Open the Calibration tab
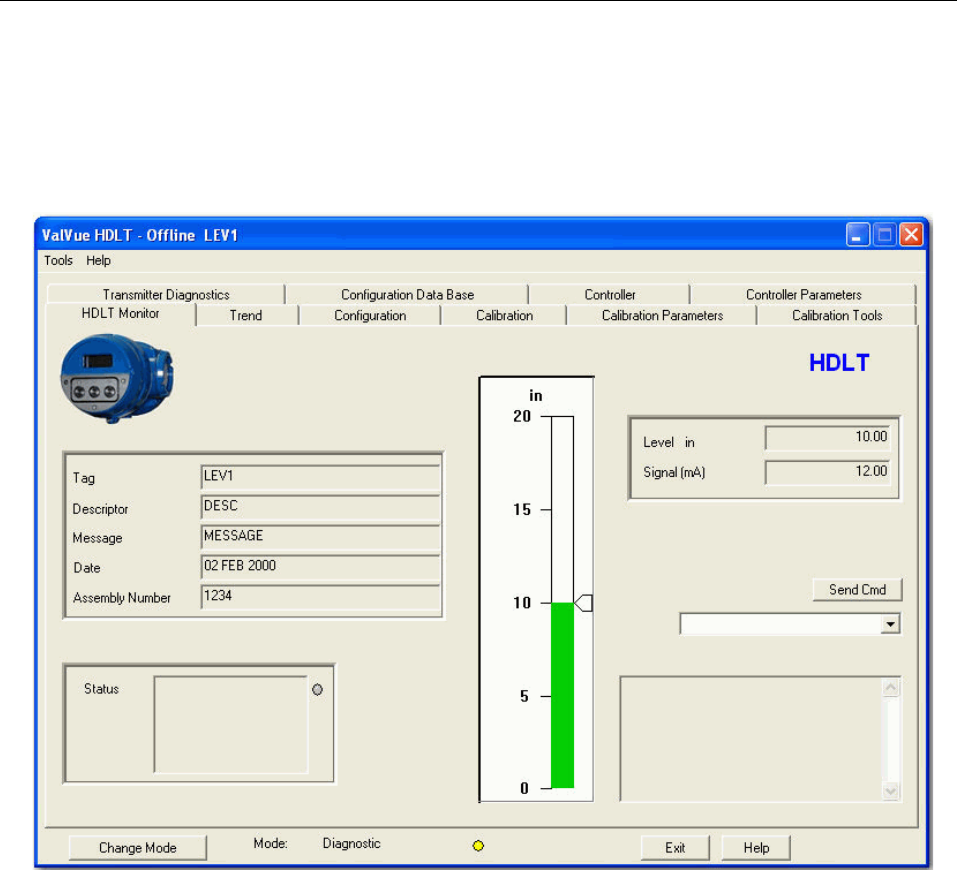957x870 pixels. click(504, 316)
